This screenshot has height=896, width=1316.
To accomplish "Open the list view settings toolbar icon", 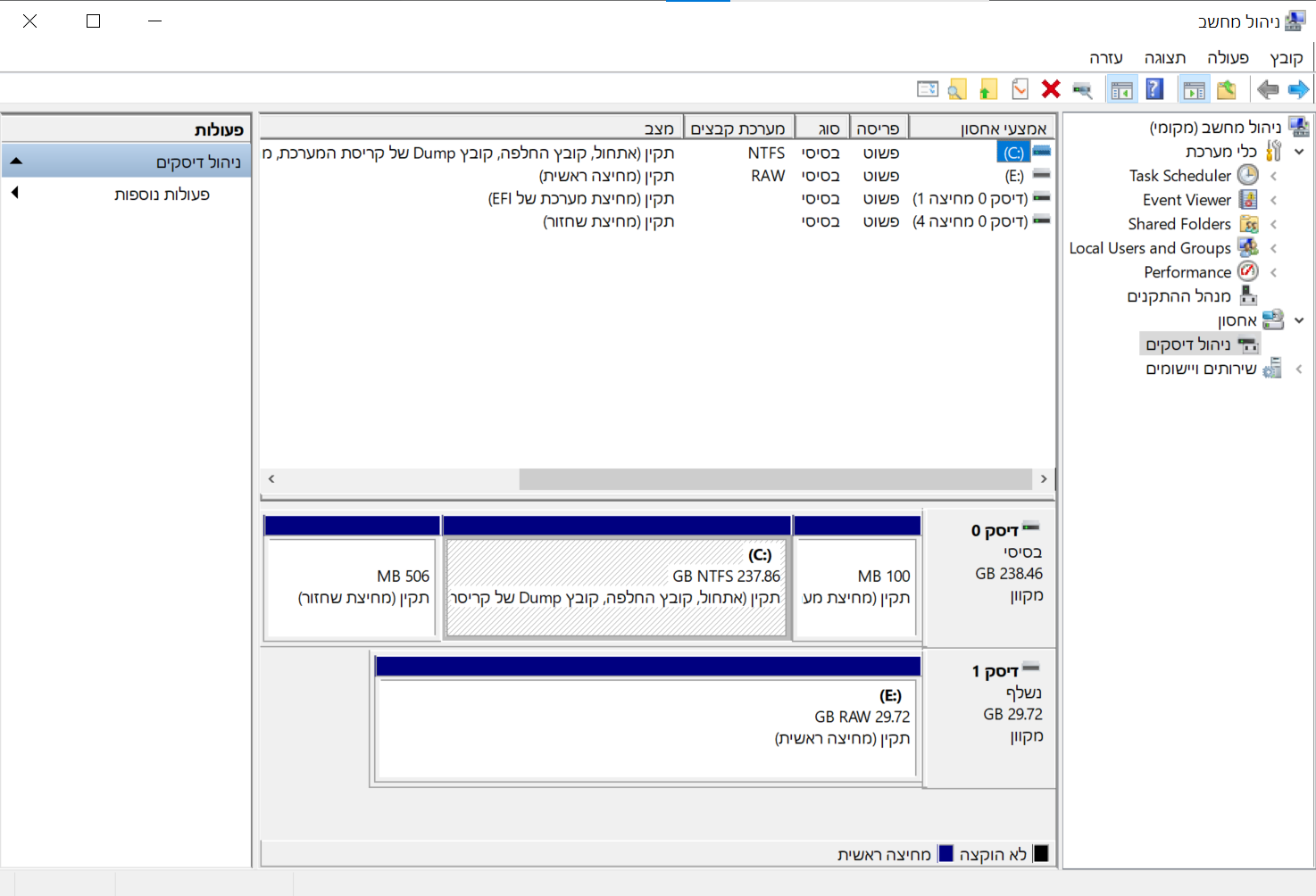I will (x=928, y=89).
